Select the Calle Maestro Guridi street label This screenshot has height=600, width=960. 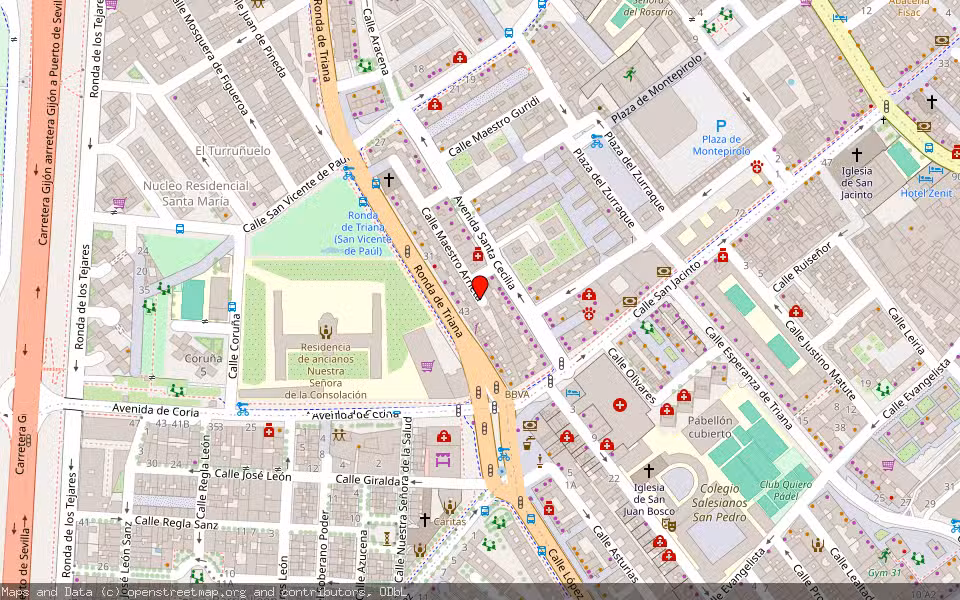493,126
